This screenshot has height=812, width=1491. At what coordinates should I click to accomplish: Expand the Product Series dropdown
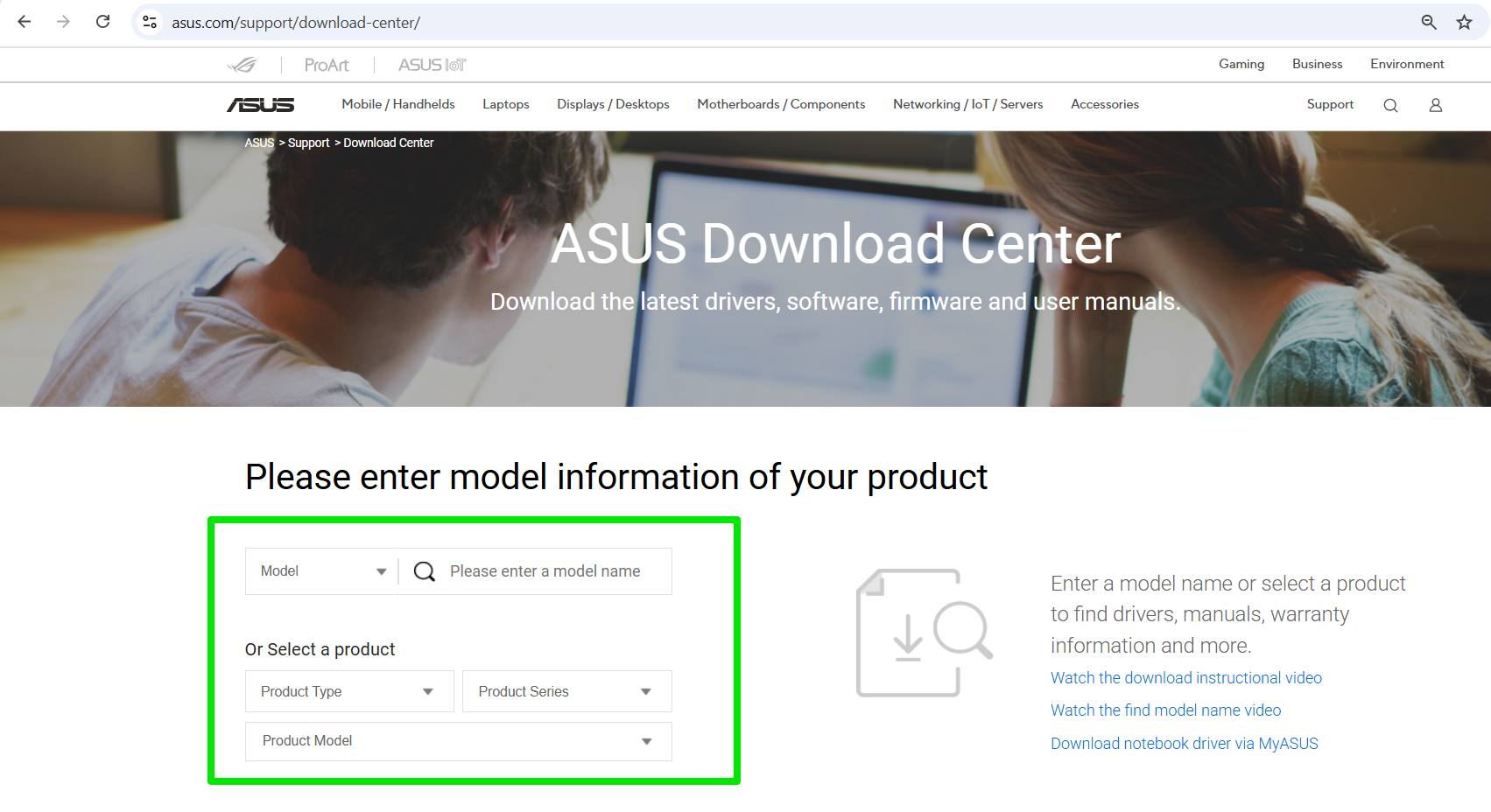coord(566,691)
